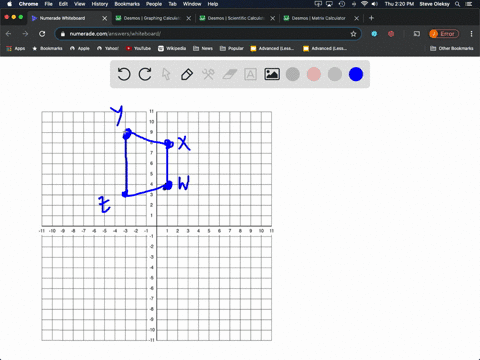Insert an image with the picture icon
This screenshot has width=480, height=360.
(x=272, y=74)
